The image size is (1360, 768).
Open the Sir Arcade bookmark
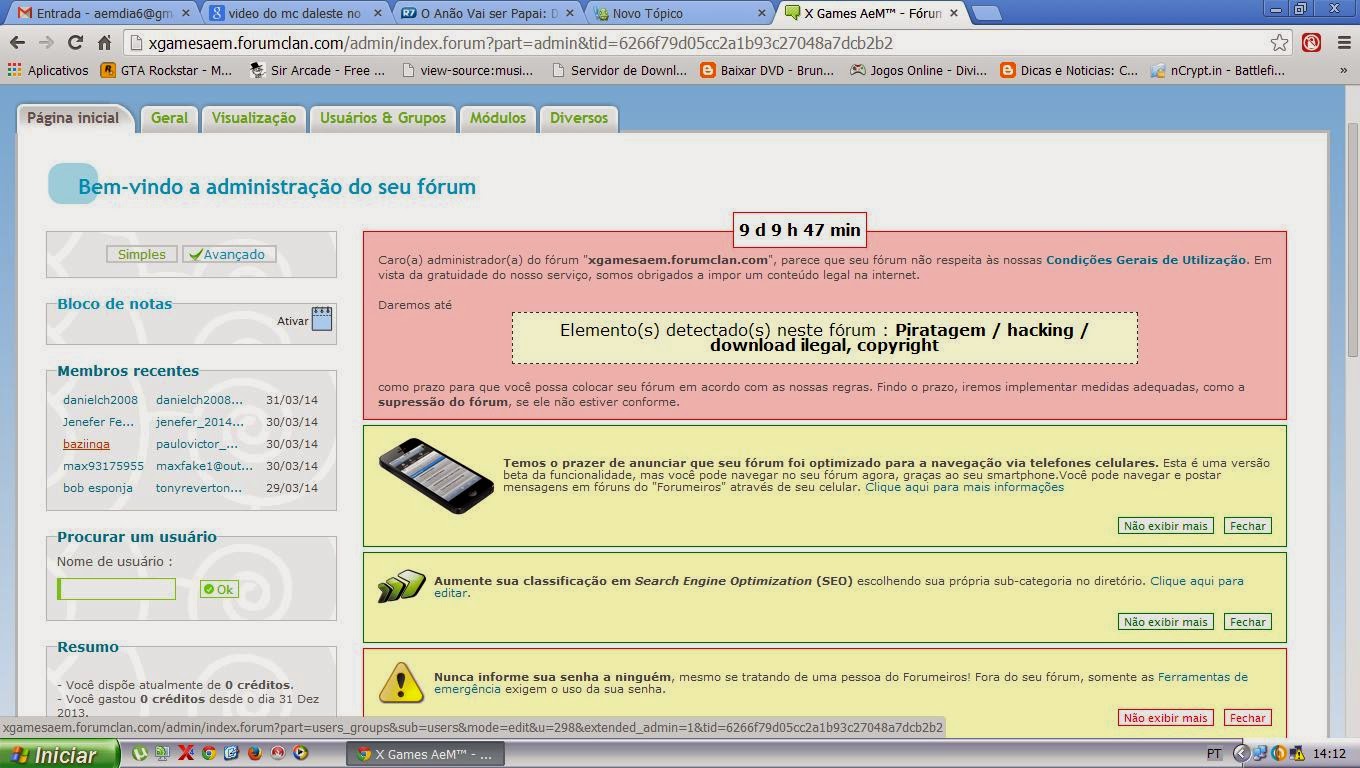[317, 70]
